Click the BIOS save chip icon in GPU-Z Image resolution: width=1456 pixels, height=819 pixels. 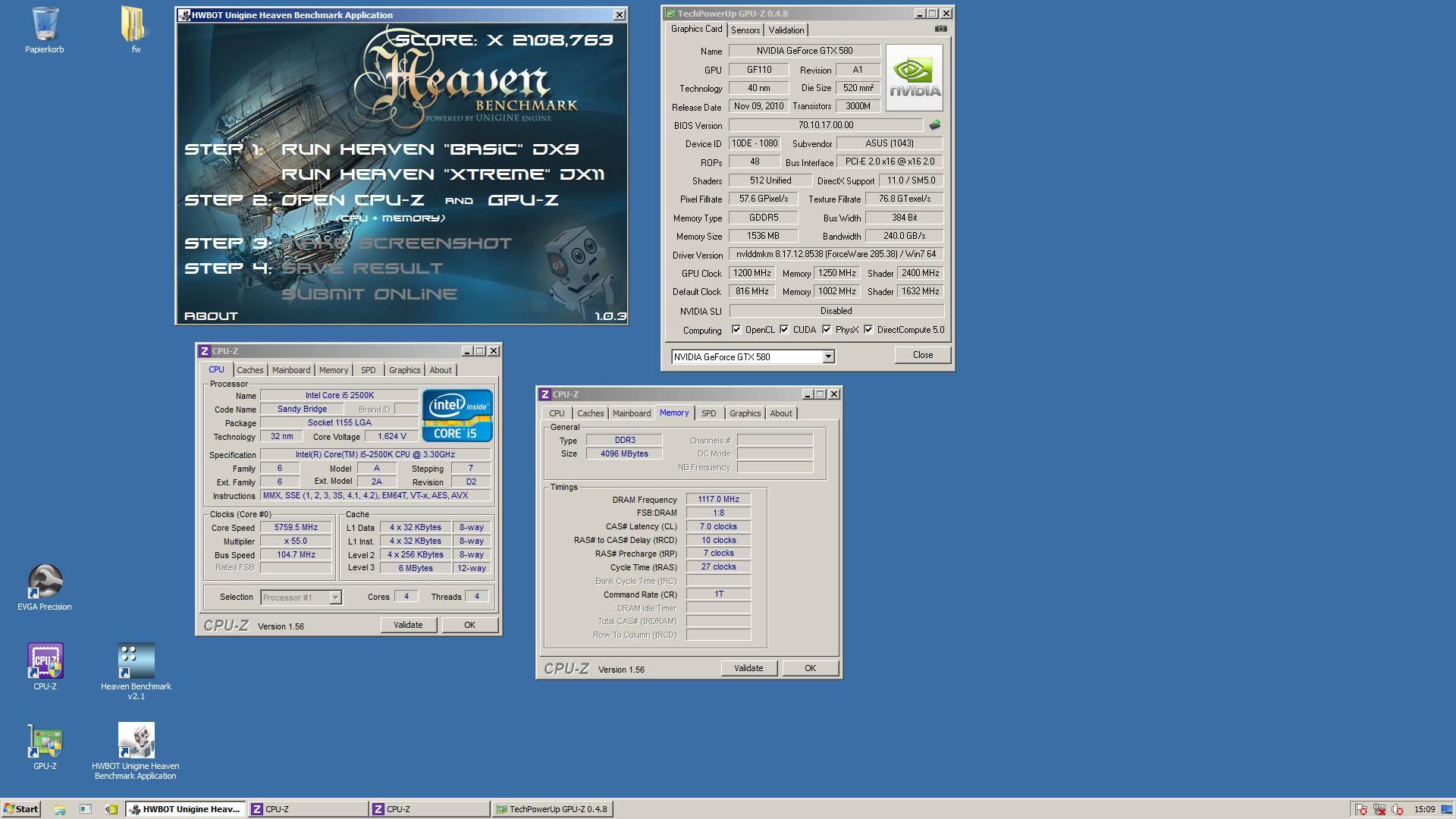coord(934,125)
